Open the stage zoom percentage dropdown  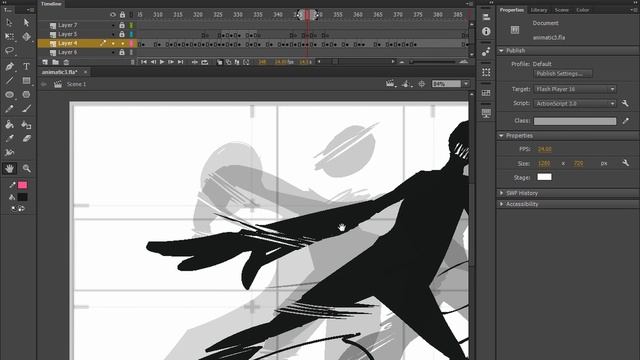466,84
